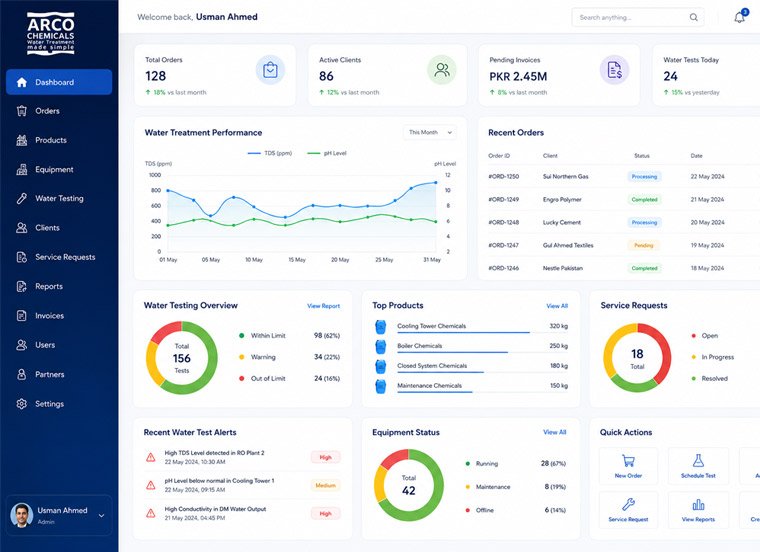Click the Equipment icon in sidebar

point(22,170)
